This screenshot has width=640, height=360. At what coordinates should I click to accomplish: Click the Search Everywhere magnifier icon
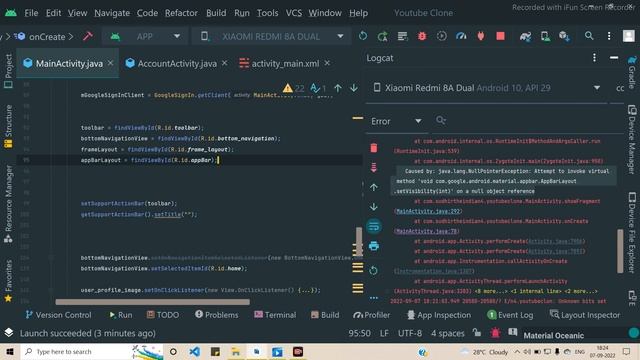click(589, 36)
